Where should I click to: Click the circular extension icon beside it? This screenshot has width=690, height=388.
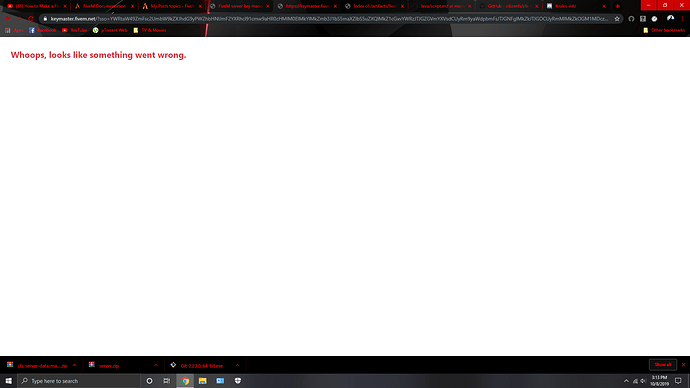[x=654, y=19]
